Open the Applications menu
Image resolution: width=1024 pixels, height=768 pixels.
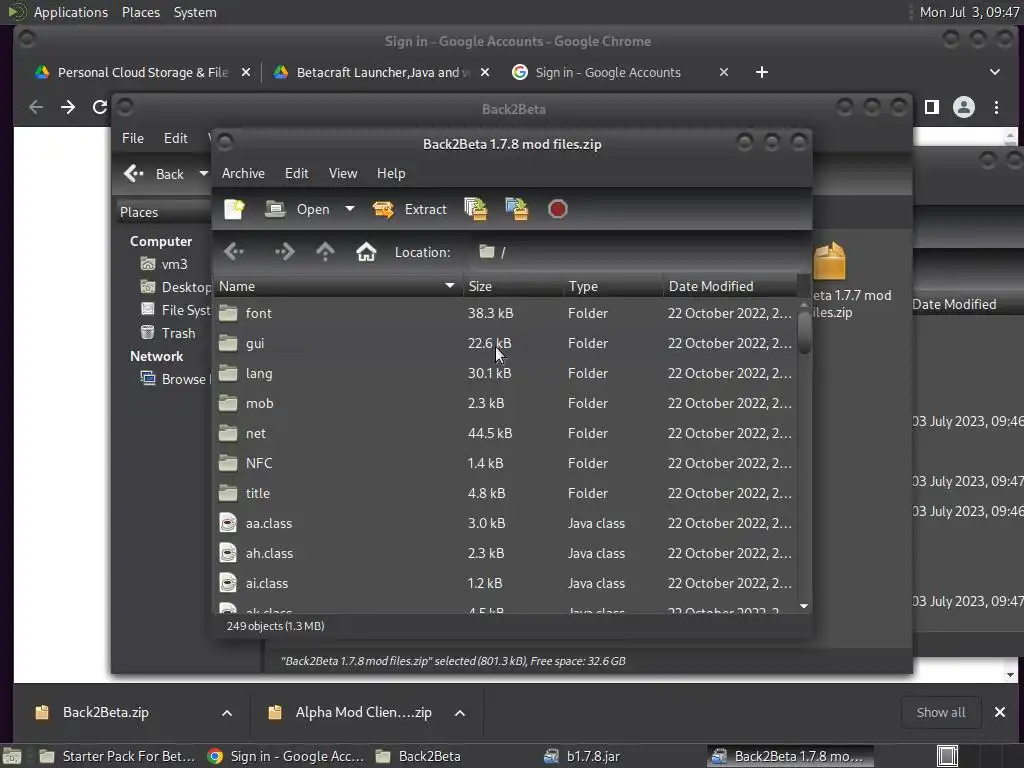point(71,12)
